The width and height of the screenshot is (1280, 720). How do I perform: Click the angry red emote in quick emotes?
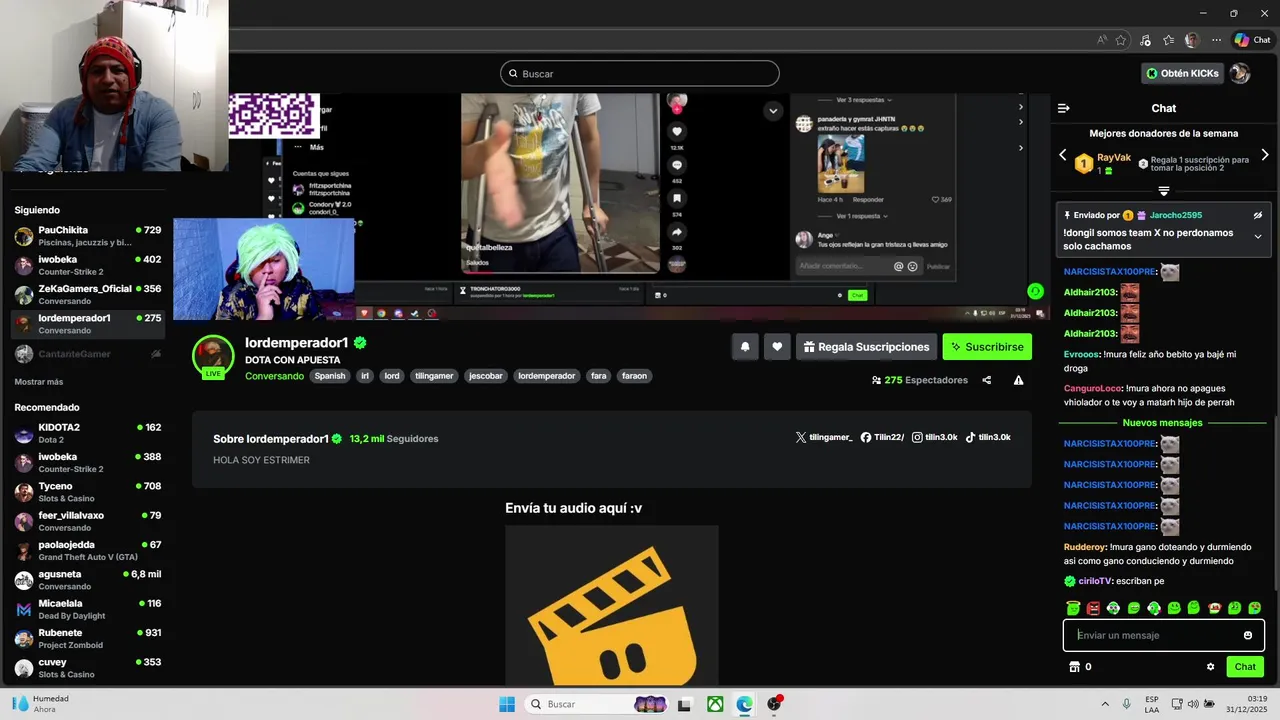(1093, 608)
